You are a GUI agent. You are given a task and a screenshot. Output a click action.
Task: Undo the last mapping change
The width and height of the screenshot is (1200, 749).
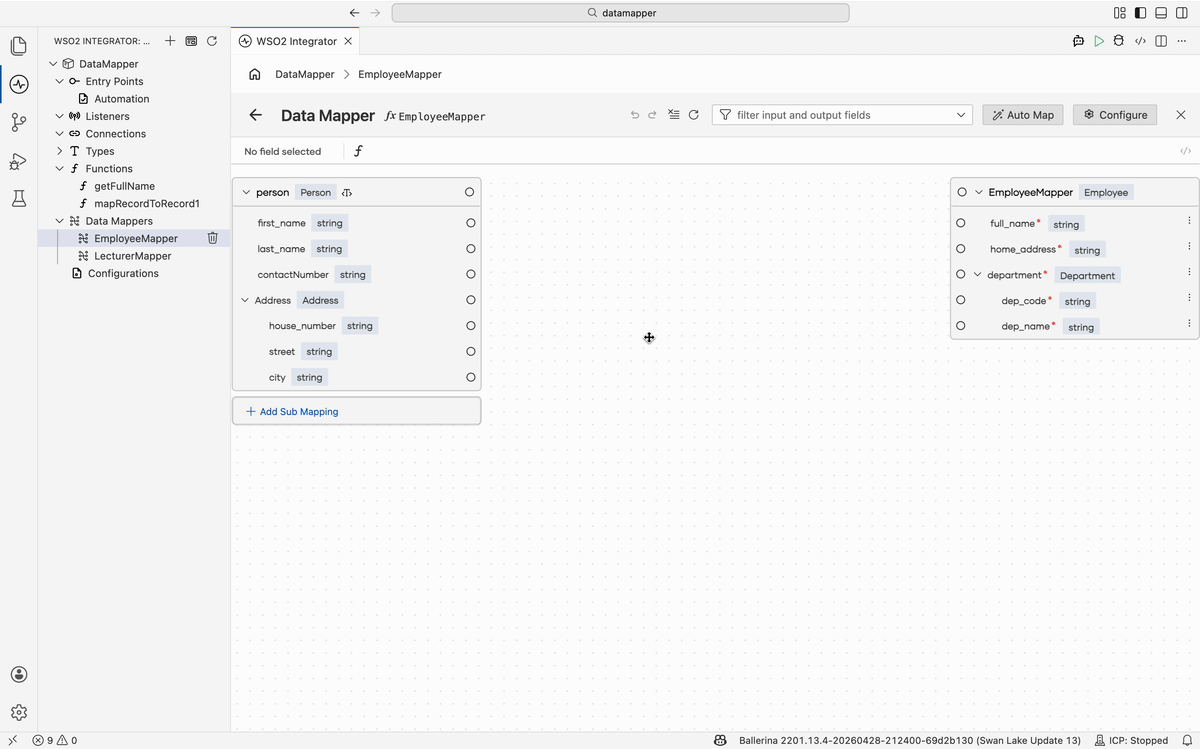635,115
